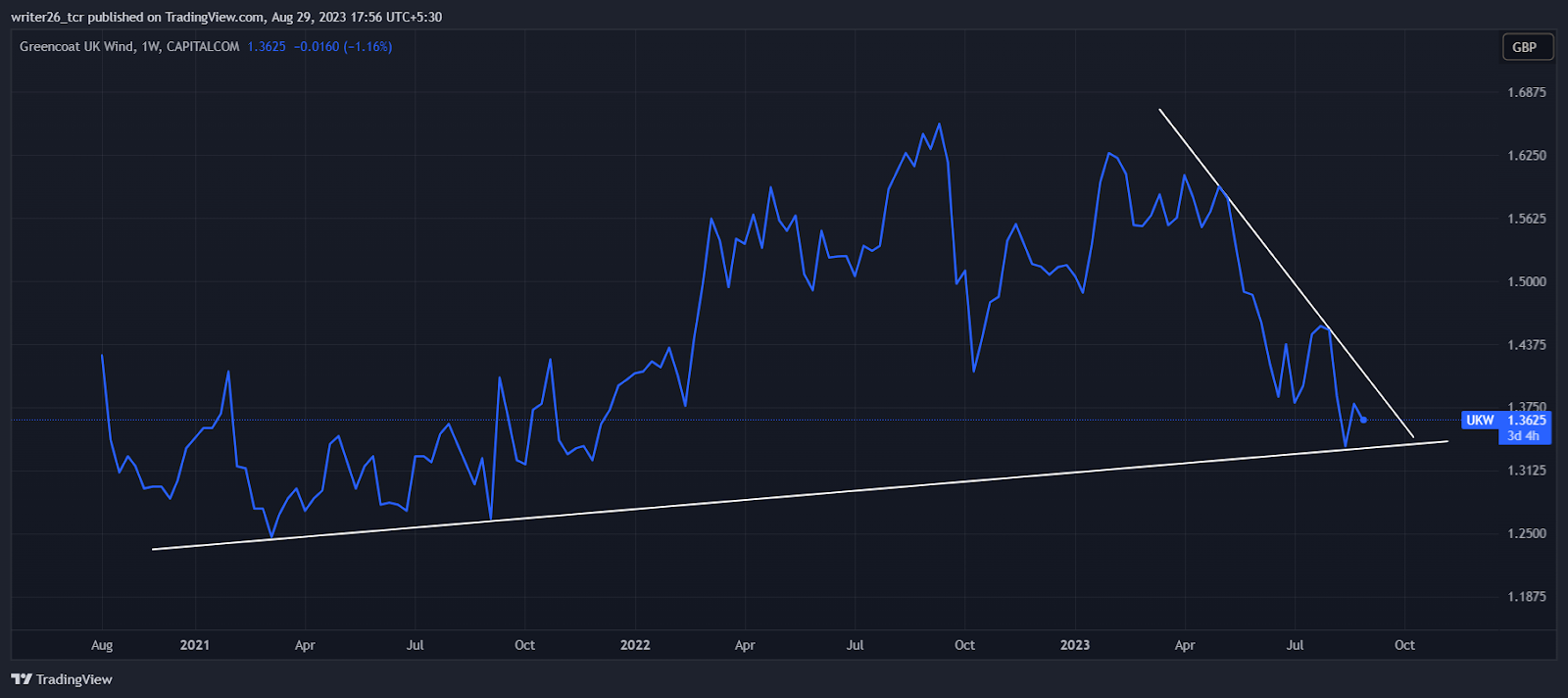Click the 1.2500 price axis label
1568x698 pixels.
point(1527,533)
